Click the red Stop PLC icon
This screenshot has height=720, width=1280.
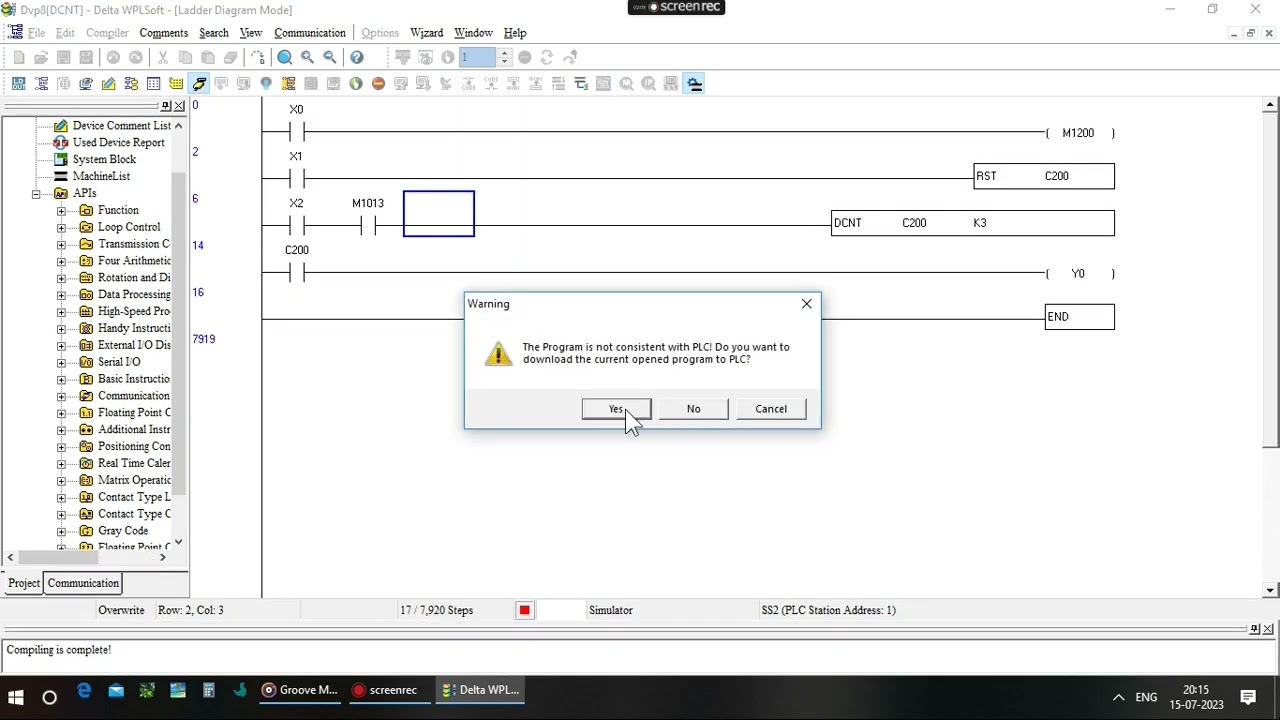click(x=378, y=84)
